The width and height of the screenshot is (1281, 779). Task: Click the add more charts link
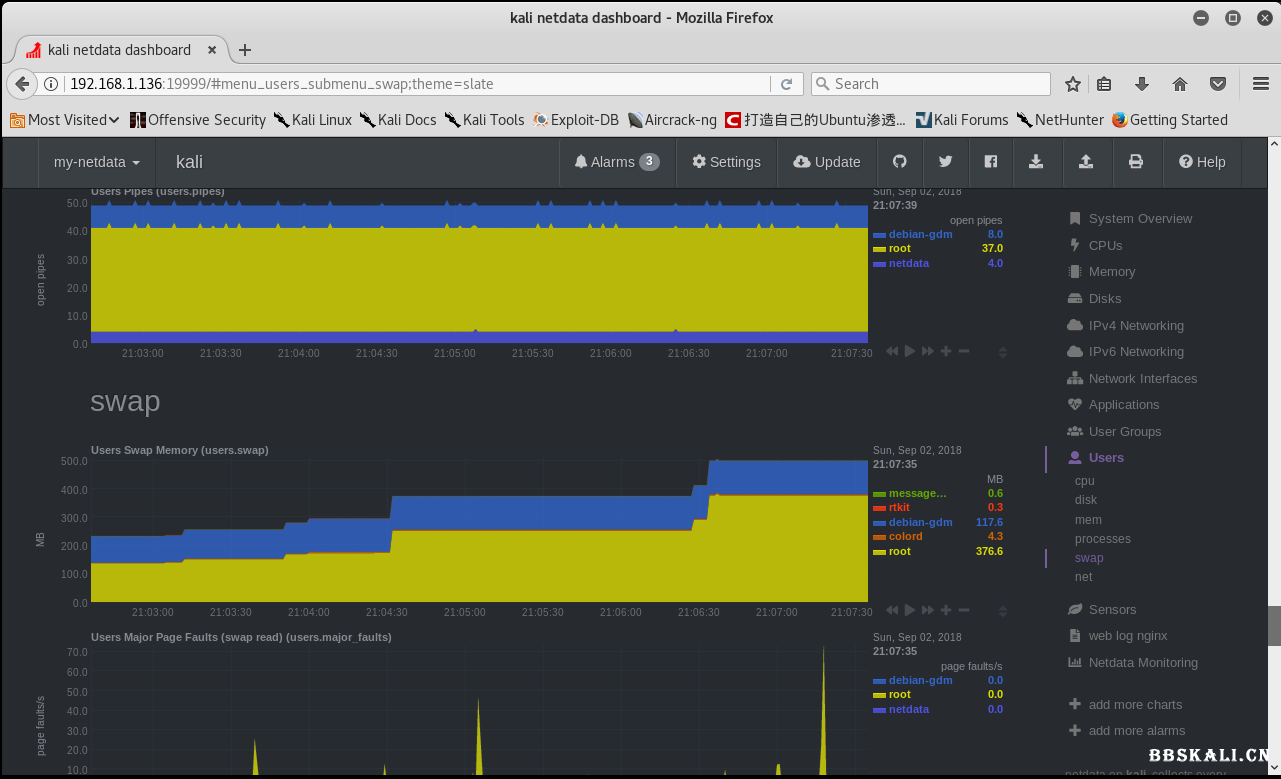pyautogui.click(x=1135, y=705)
